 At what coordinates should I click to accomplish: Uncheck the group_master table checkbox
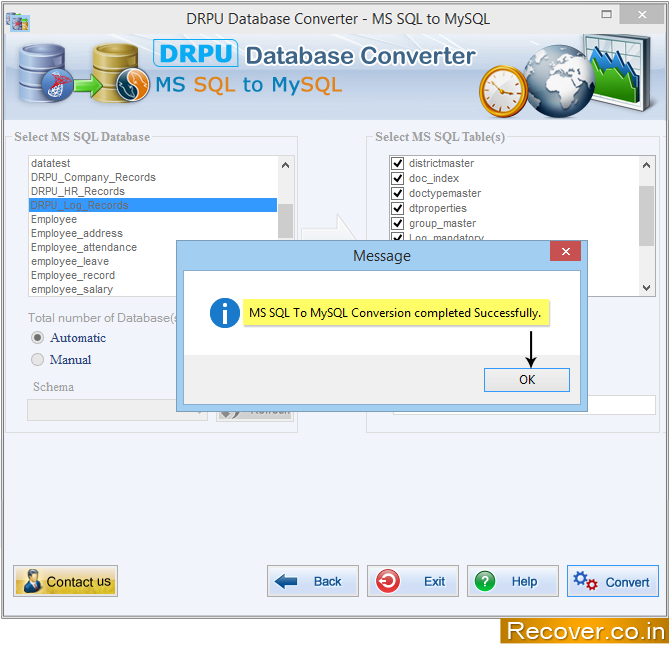tap(397, 223)
